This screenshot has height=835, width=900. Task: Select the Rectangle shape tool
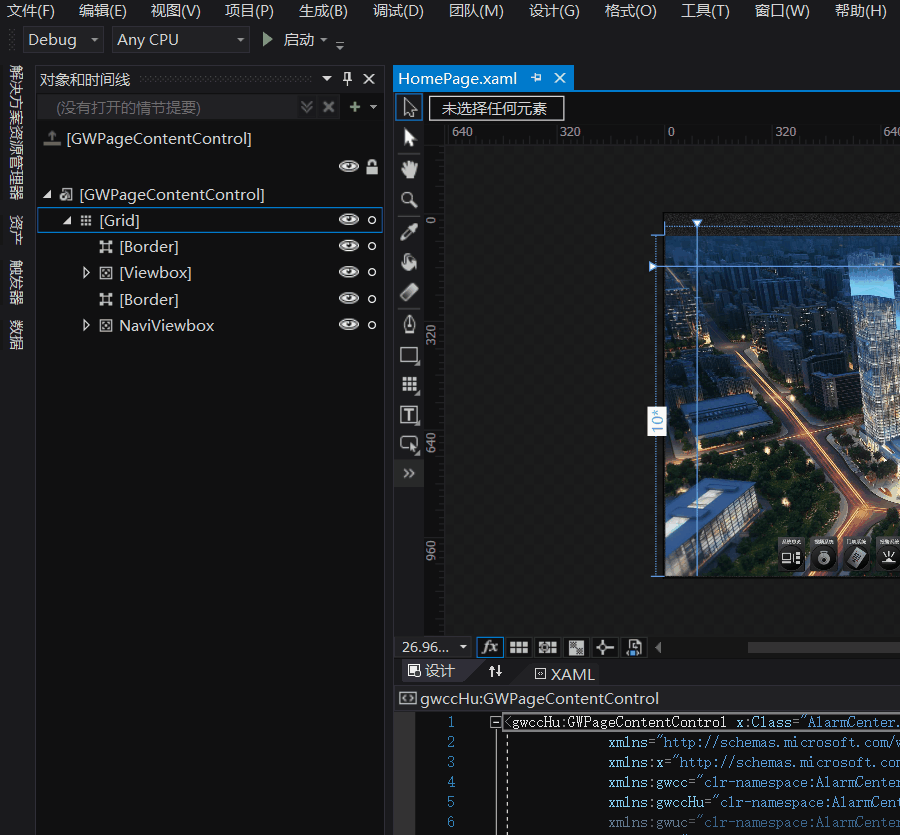(409, 355)
